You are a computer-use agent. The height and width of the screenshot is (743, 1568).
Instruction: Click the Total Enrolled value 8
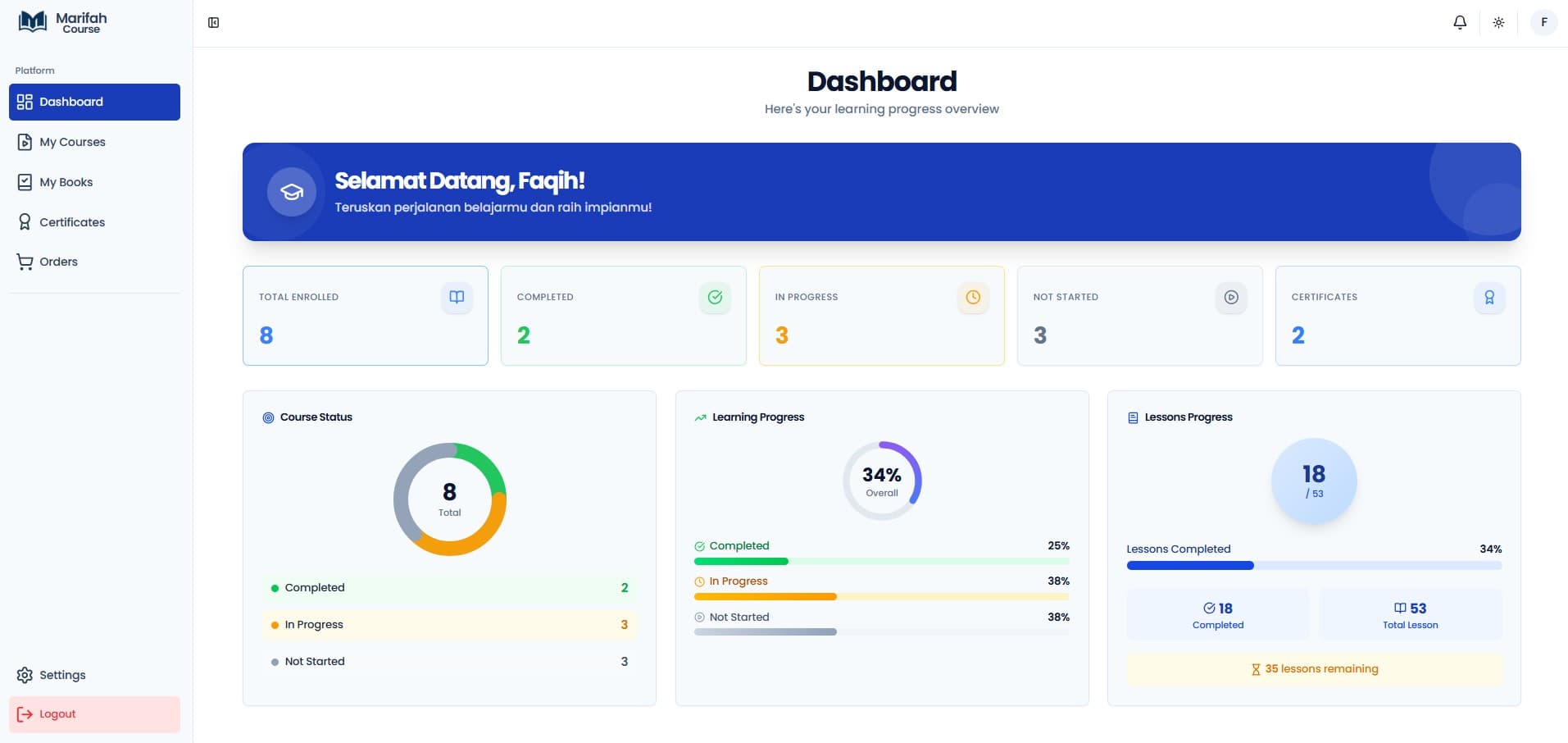[266, 335]
